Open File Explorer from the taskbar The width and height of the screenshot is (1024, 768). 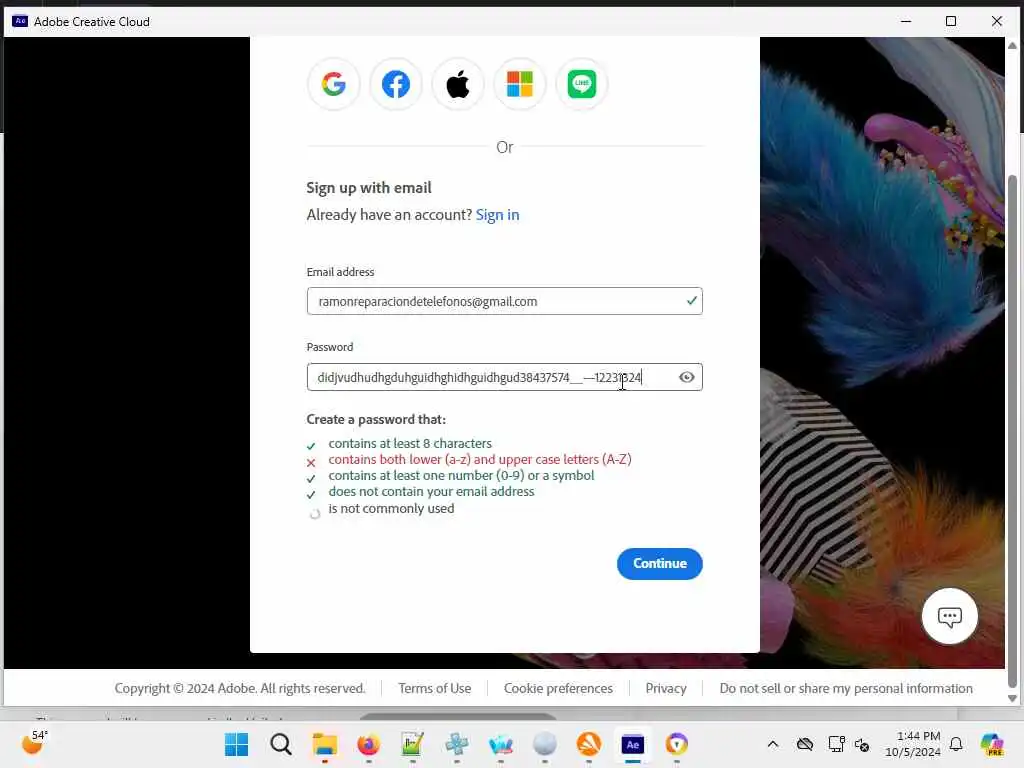coord(325,744)
